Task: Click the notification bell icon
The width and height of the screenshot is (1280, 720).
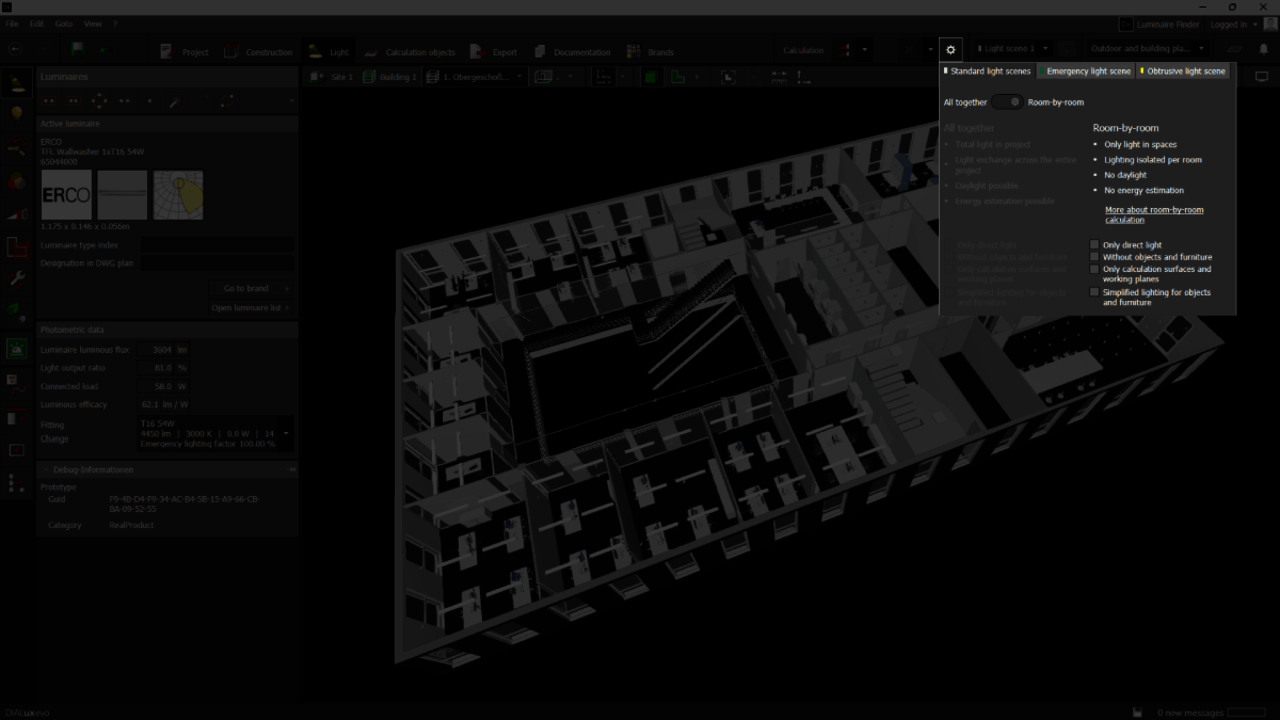Action: coord(1263,49)
